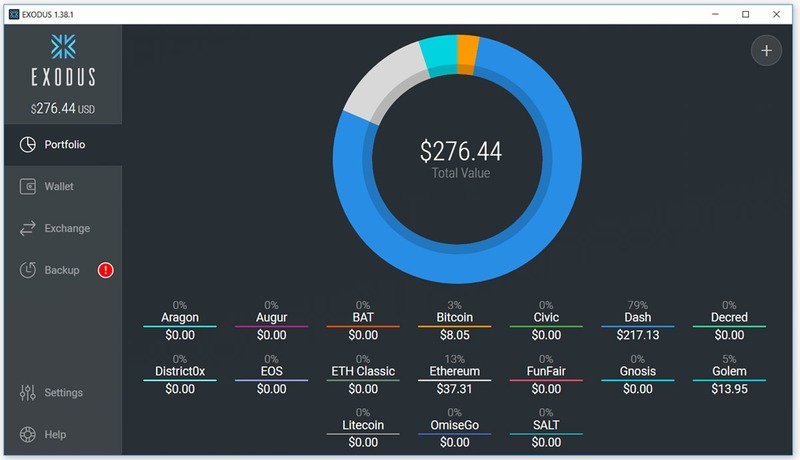Open the Backup section
Viewport: 800px width, 460px height.
(x=63, y=270)
